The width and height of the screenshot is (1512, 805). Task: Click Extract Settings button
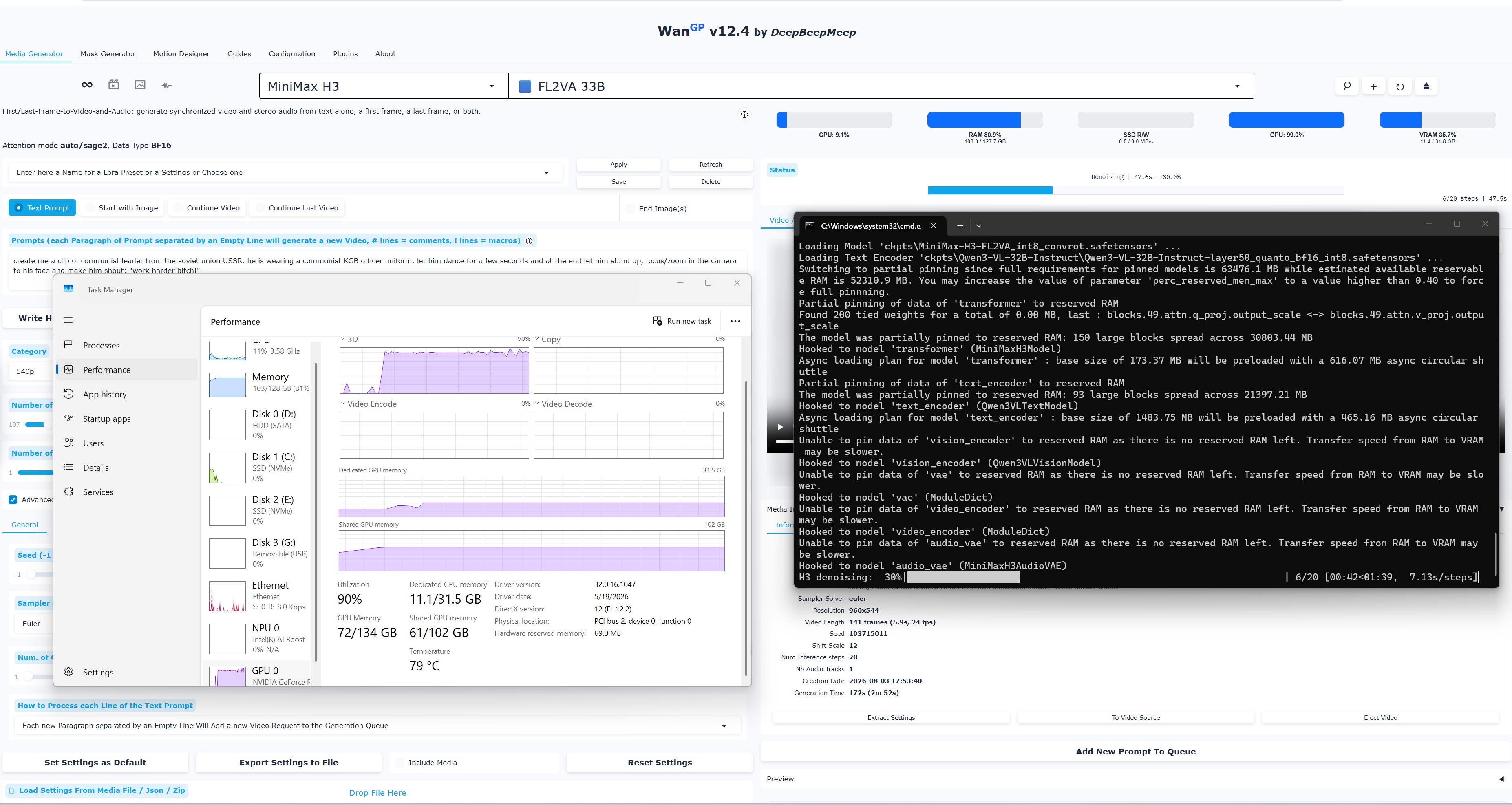(891, 718)
